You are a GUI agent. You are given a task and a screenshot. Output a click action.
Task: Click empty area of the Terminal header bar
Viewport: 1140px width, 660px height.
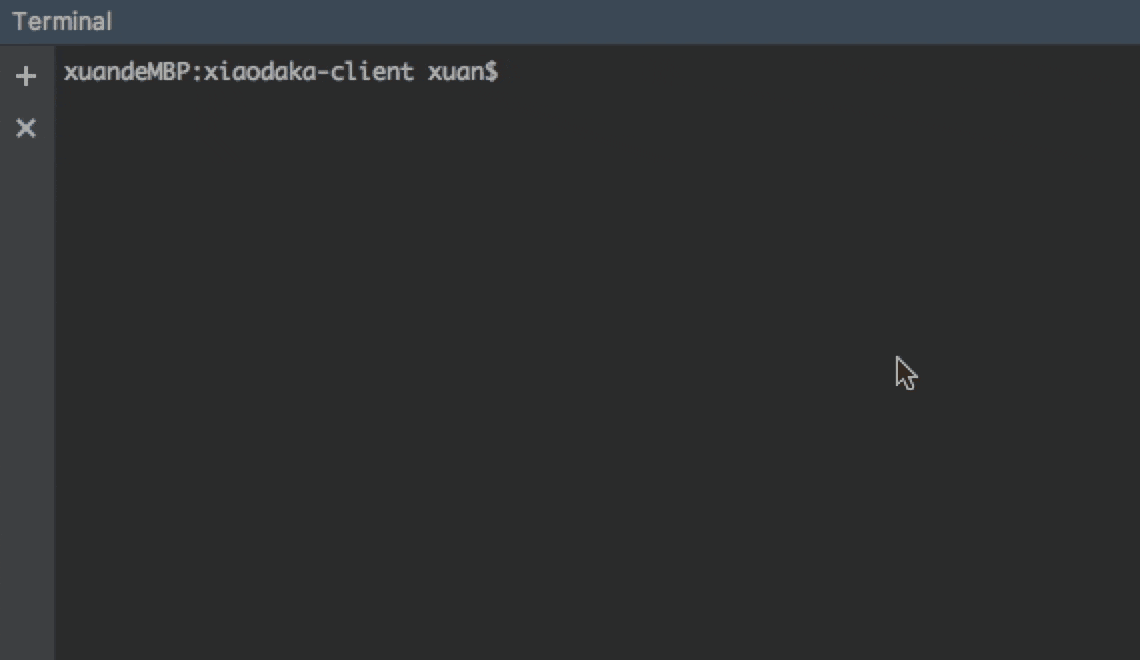[x=625, y=22]
